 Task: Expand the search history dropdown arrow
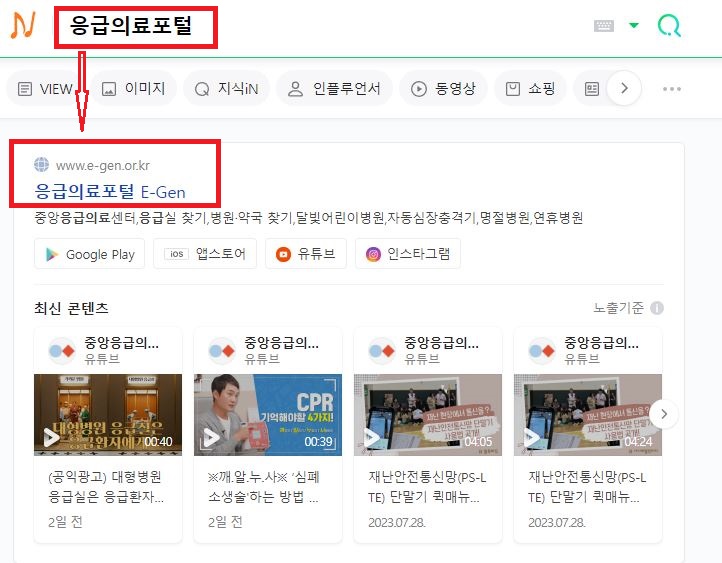pos(634,25)
